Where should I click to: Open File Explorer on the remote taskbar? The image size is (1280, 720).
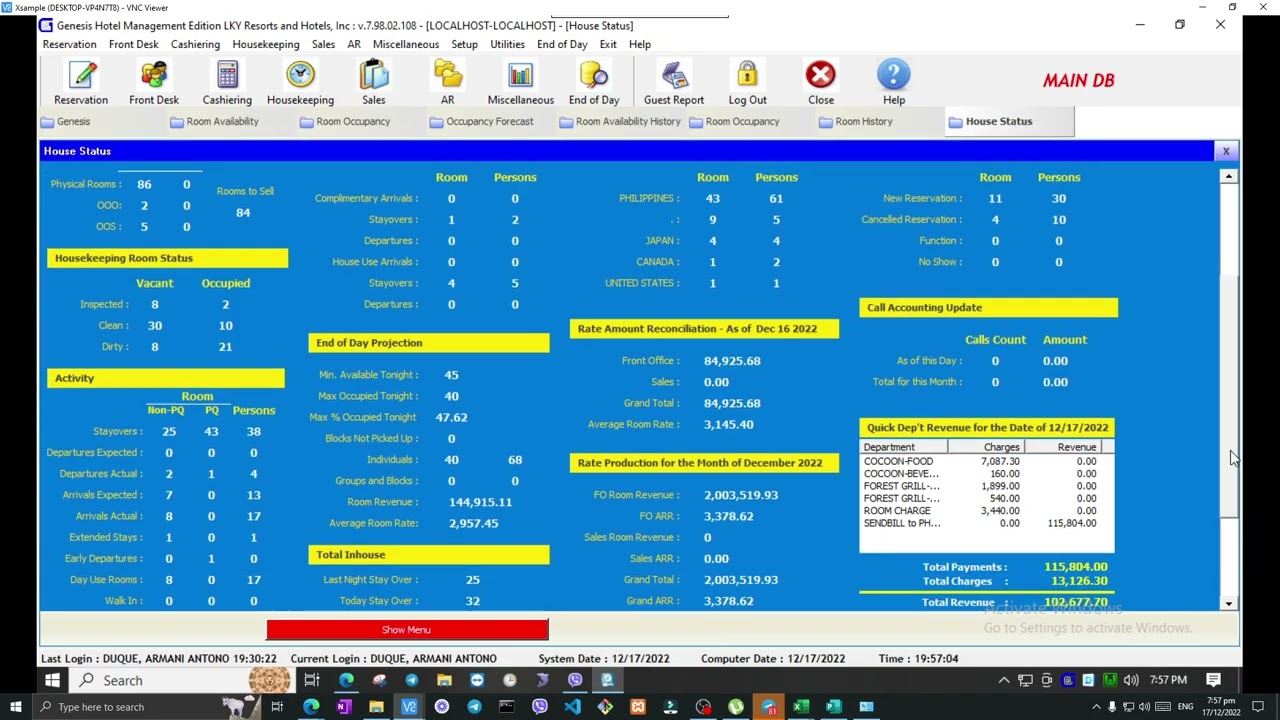[444, 680]
